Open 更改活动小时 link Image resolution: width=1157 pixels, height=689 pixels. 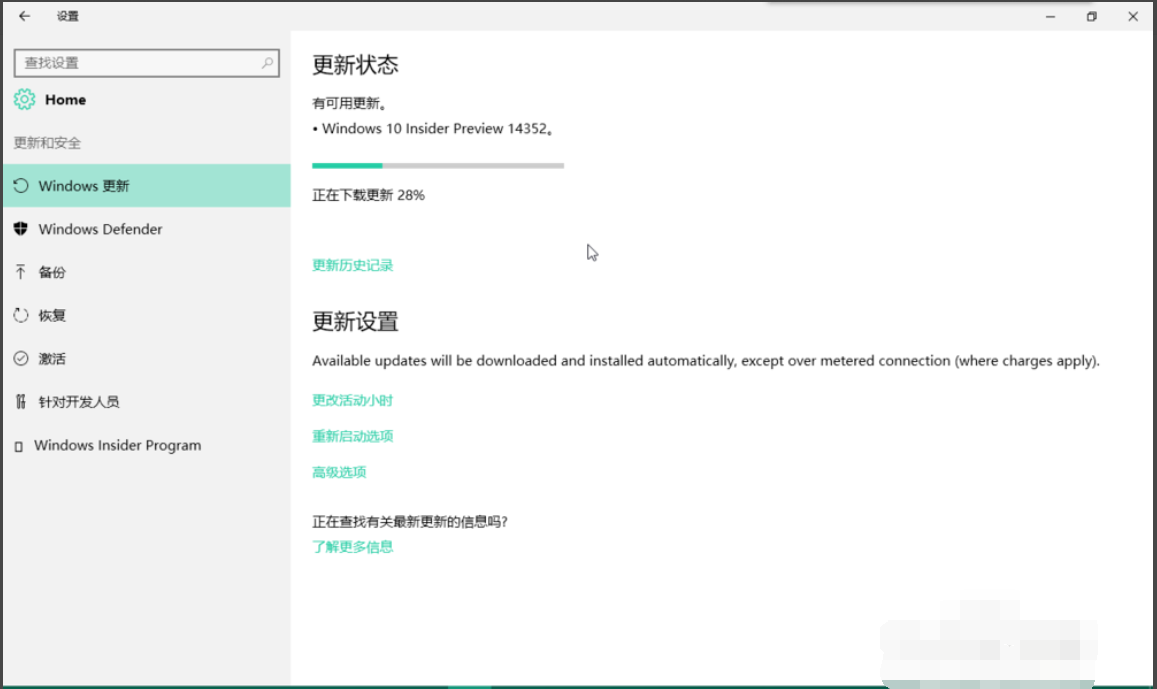[352, 399]
